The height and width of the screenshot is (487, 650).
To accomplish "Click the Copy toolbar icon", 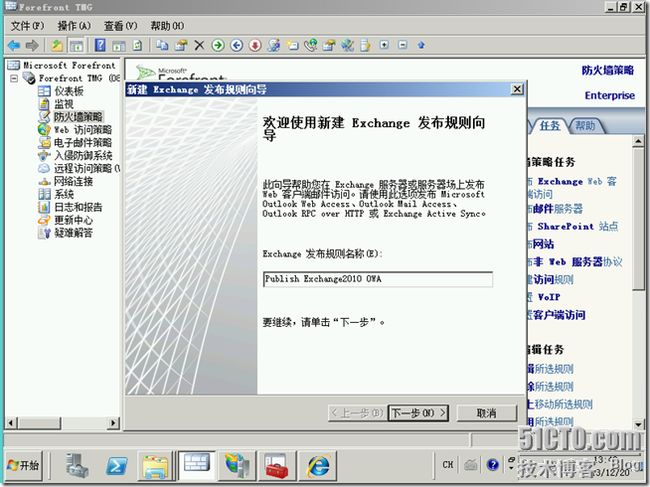I will click(x=162, y=45).
